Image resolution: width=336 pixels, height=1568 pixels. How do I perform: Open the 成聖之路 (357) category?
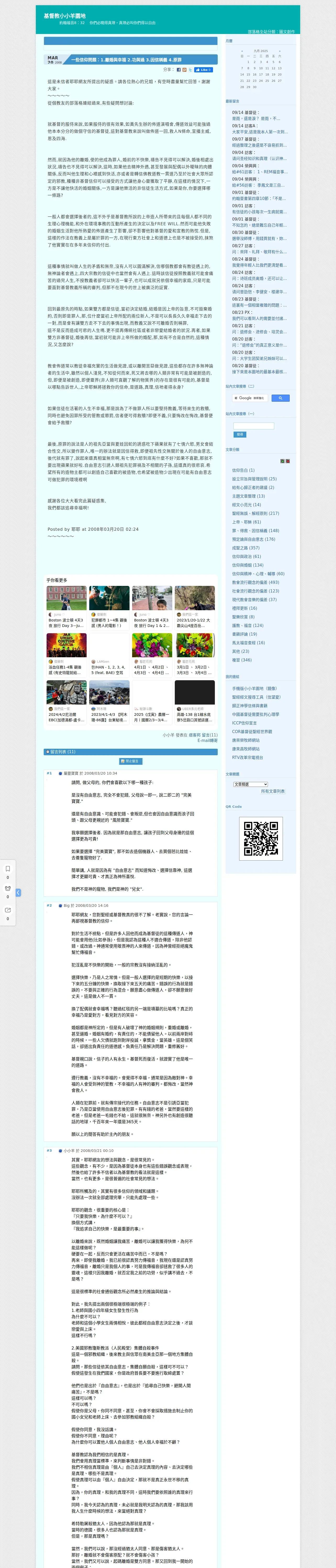point(246,548)
